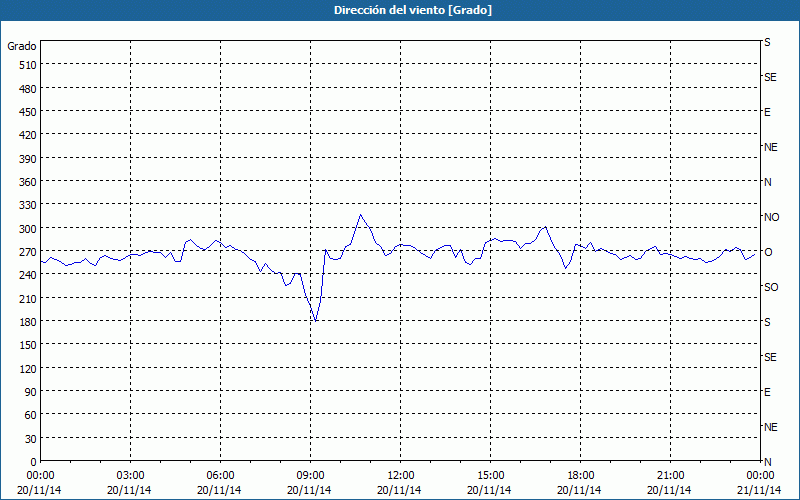Click the 240 y-axis value
The width and height of the screenshot is (800, 500).
tap(29, 276)
